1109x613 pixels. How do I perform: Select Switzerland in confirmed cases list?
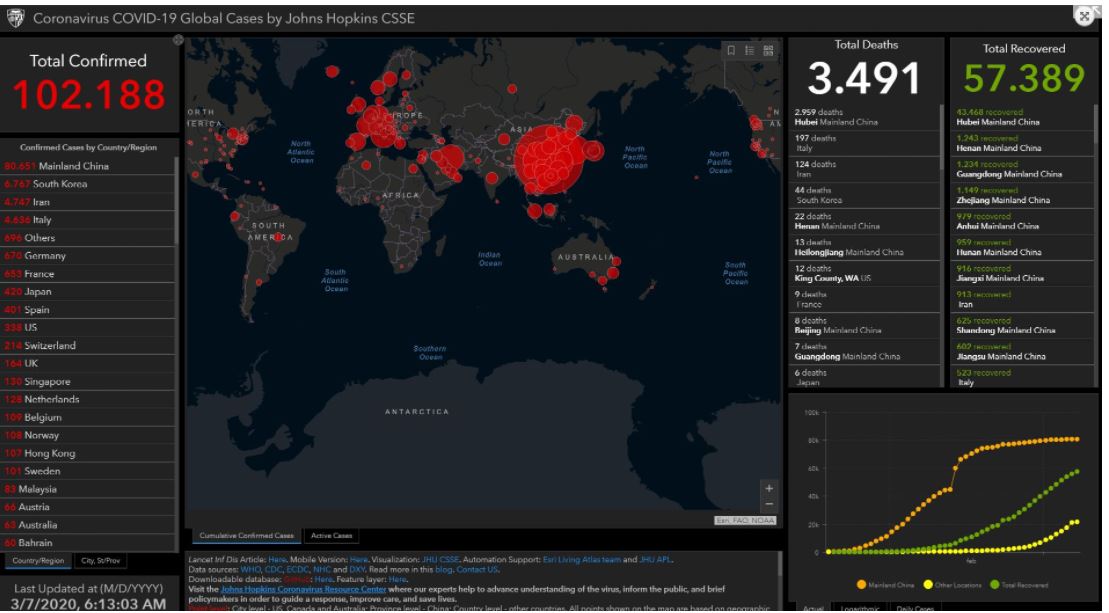(x=87, y=346)
